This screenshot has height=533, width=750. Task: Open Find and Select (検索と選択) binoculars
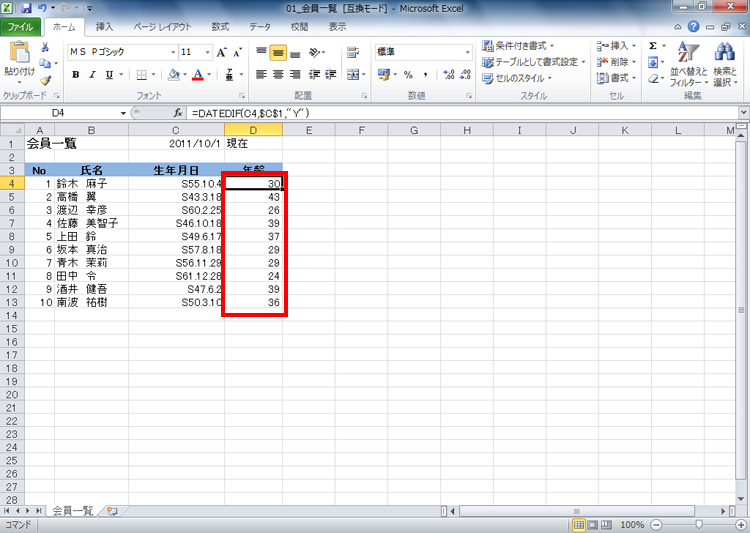pos(725,64)
